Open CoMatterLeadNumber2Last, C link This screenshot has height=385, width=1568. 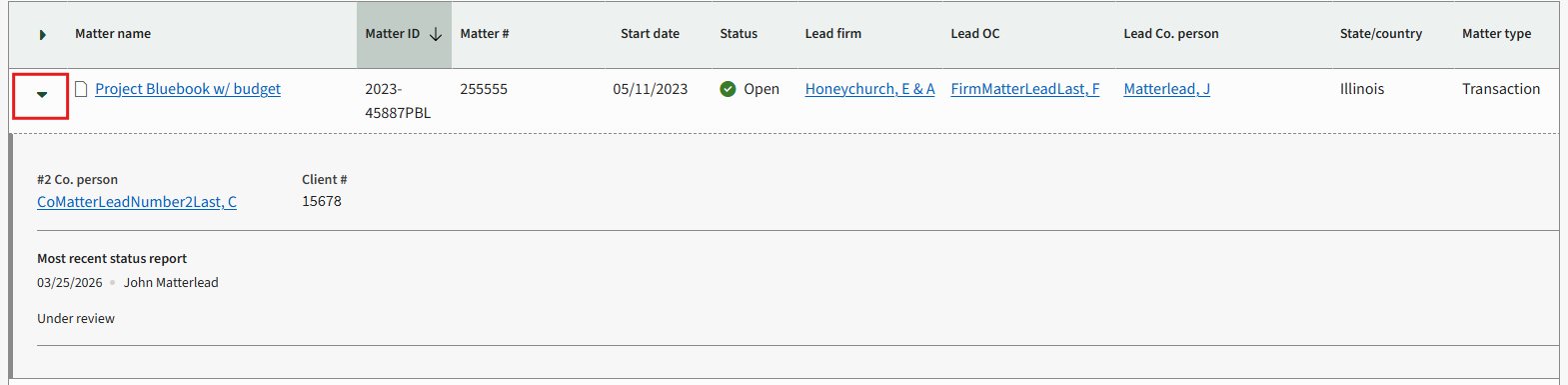137,202
